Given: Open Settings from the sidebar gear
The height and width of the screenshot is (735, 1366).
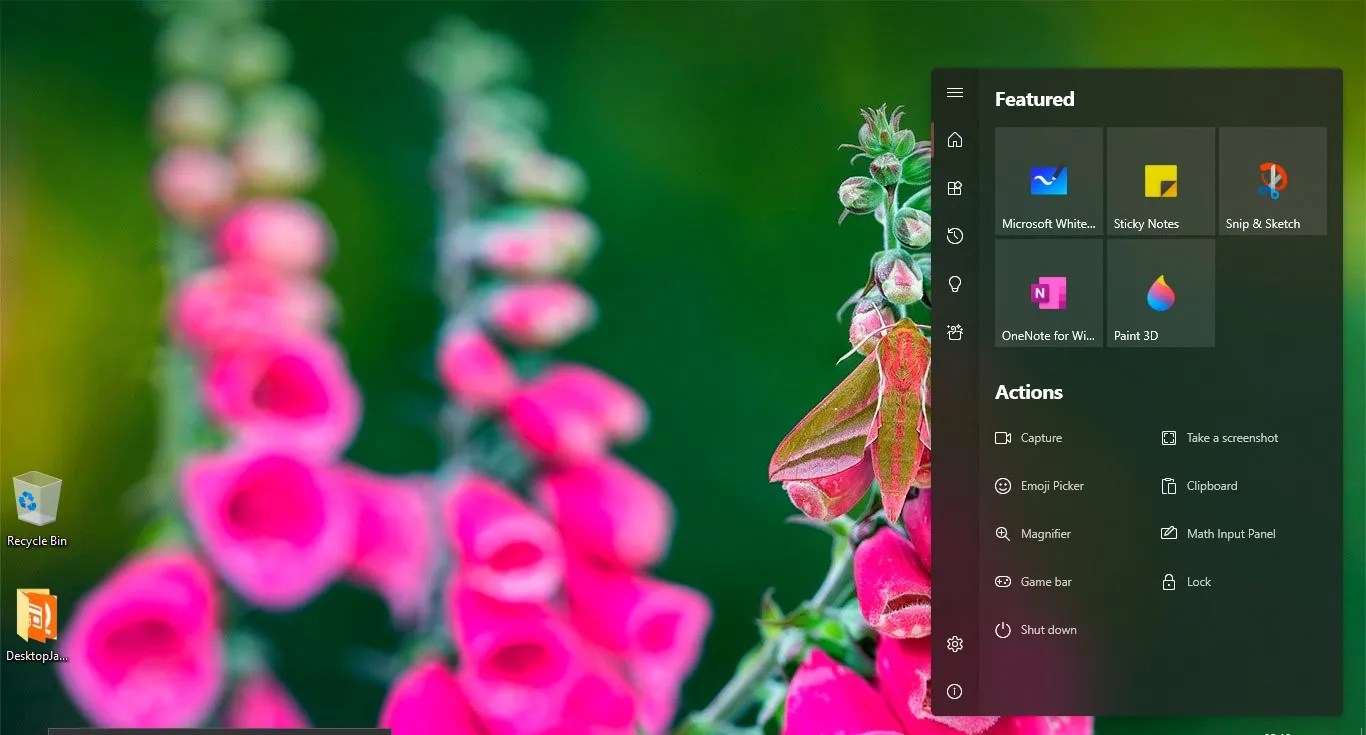Looking at the screenshot, I should 955,644.
